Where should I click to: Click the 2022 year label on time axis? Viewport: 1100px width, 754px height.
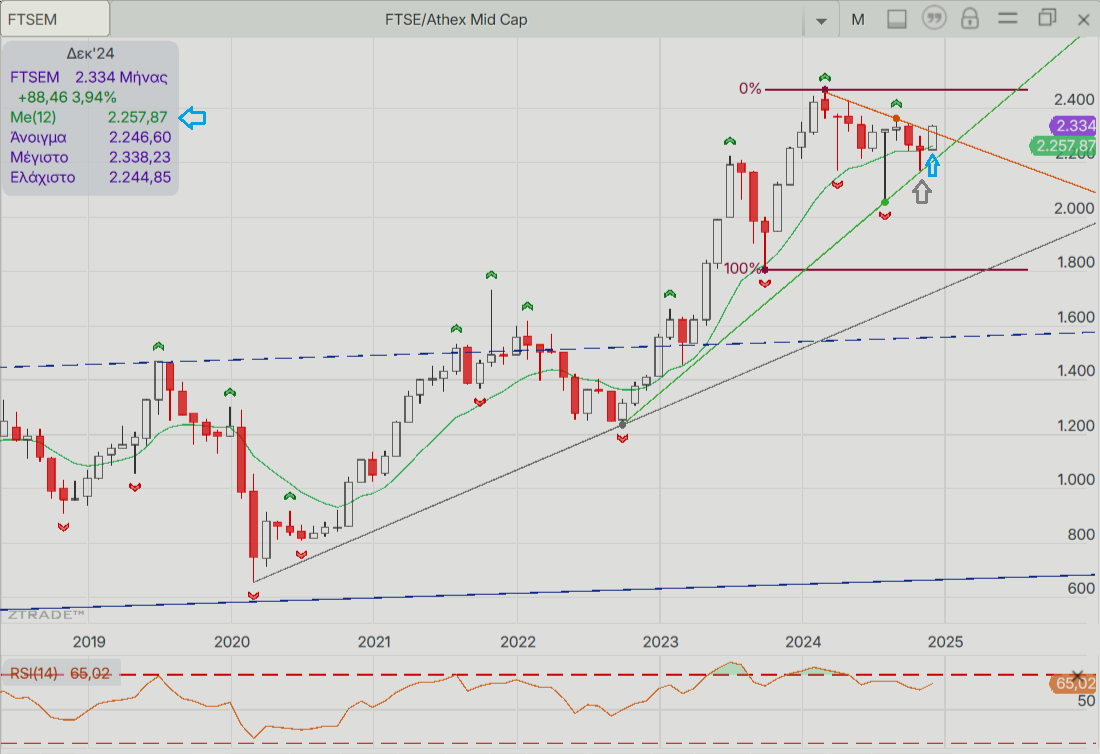[518, 642]
